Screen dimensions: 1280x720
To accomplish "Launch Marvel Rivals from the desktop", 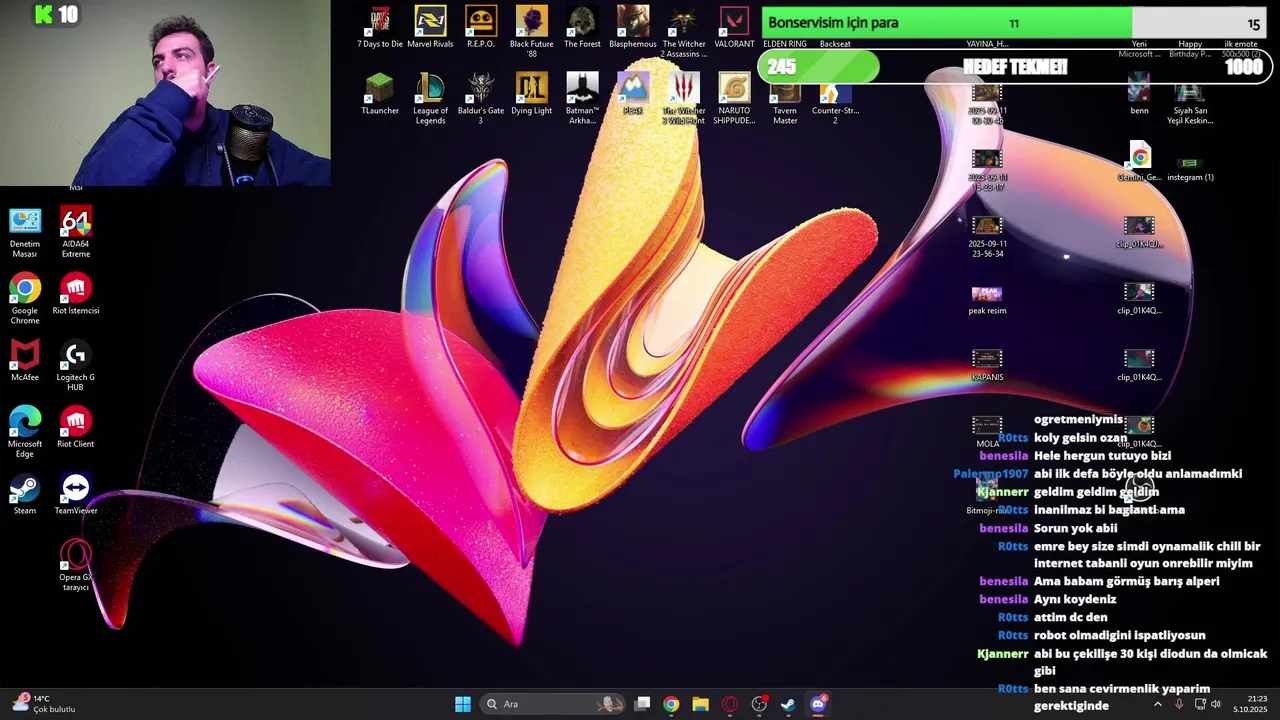I will click(430, 27).
